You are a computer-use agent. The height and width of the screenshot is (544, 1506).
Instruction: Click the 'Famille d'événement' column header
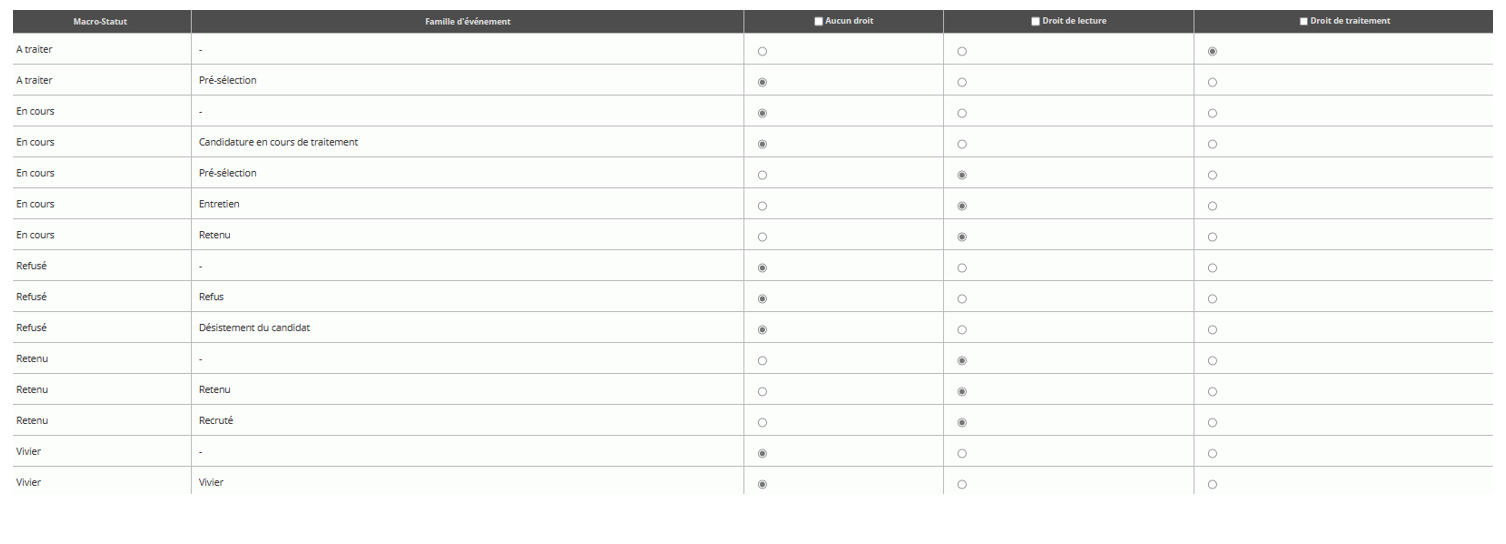tap(467, 21)
